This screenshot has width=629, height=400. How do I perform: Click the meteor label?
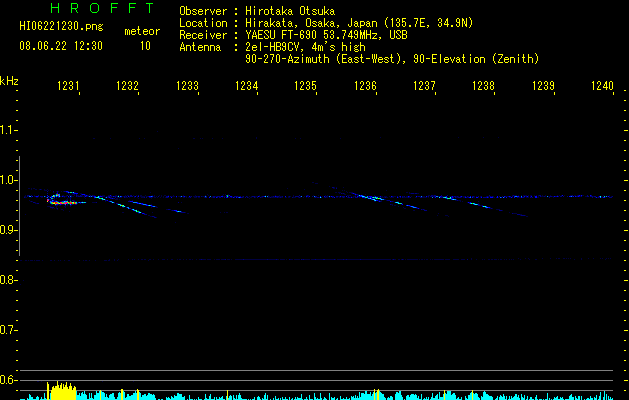[x=142, y=31]
